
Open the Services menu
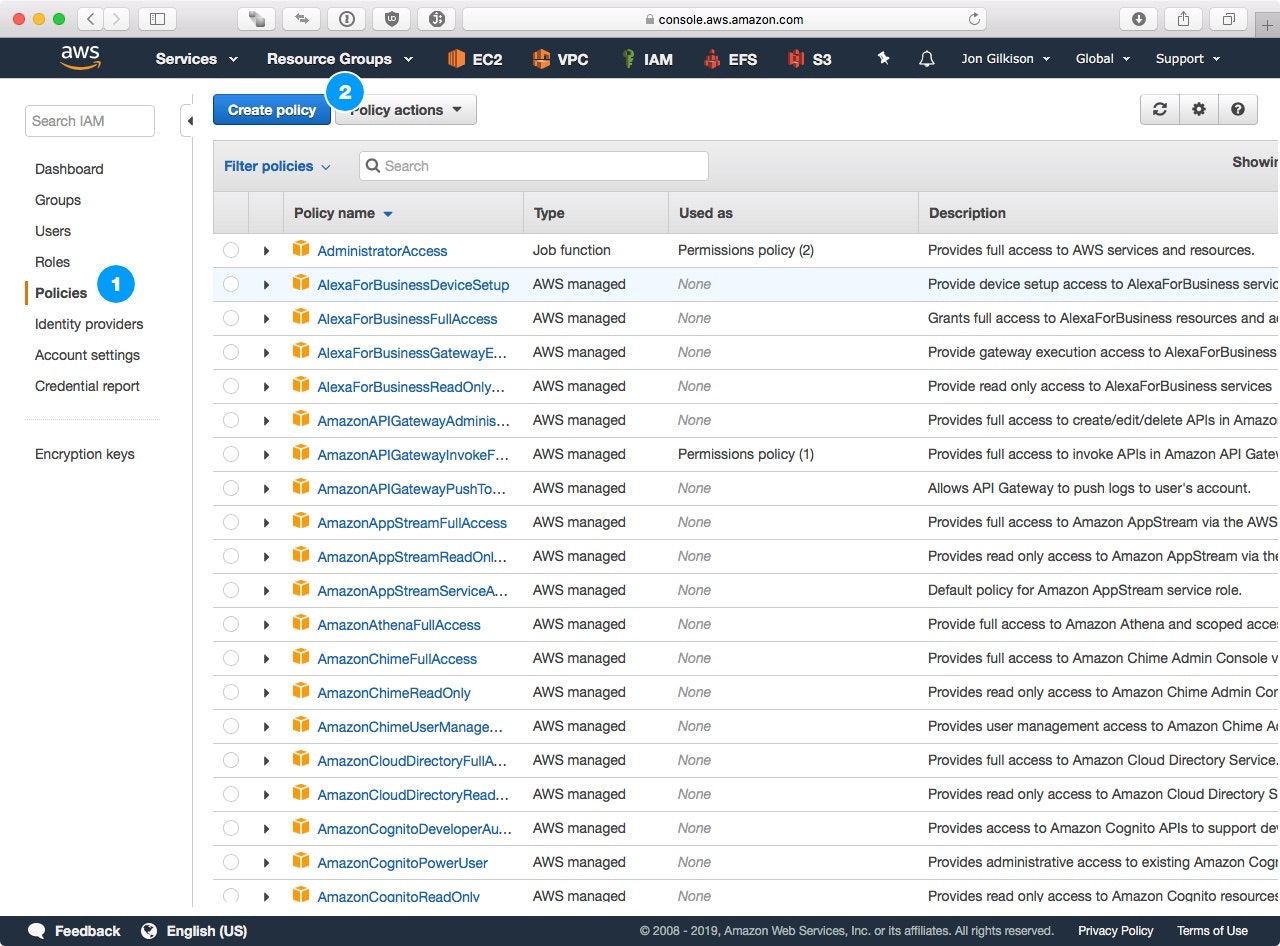[x=197, y=59]
